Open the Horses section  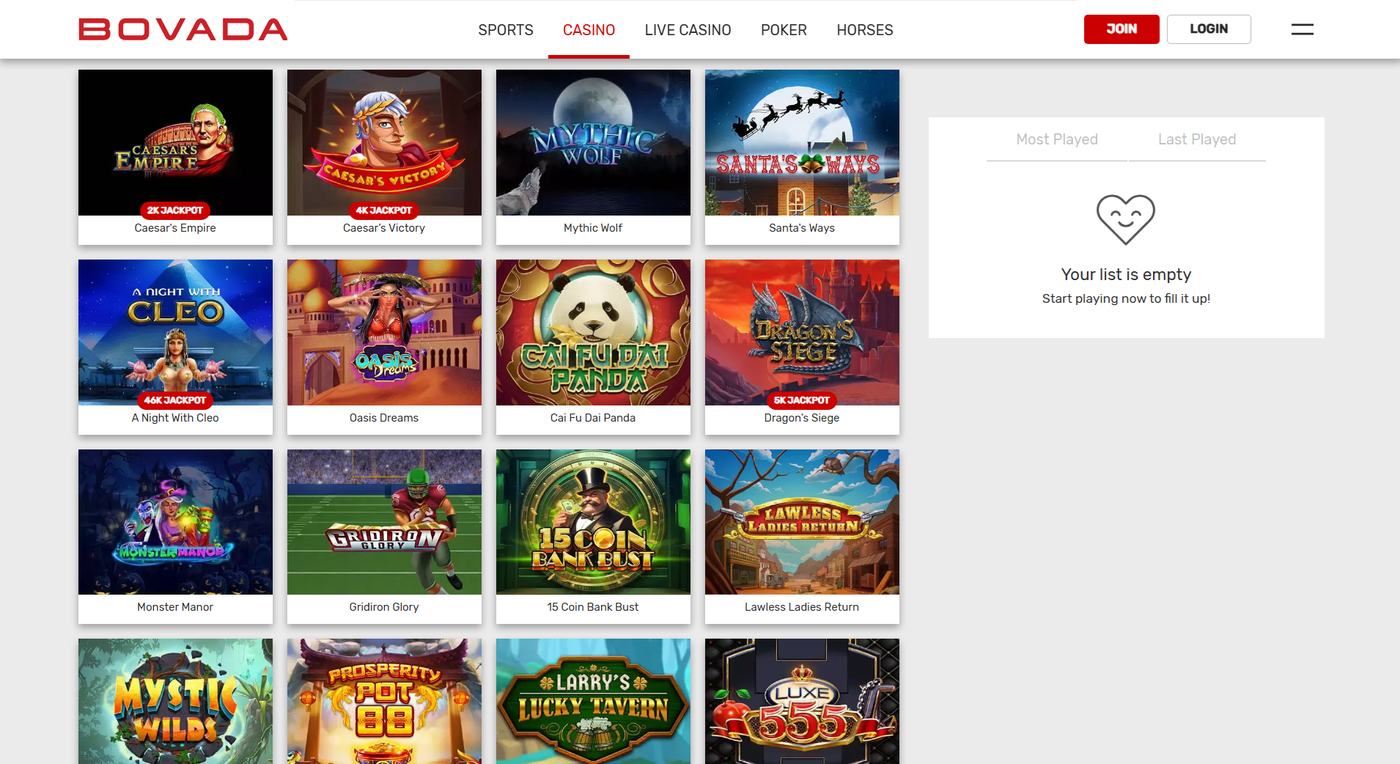click(865, 30)
